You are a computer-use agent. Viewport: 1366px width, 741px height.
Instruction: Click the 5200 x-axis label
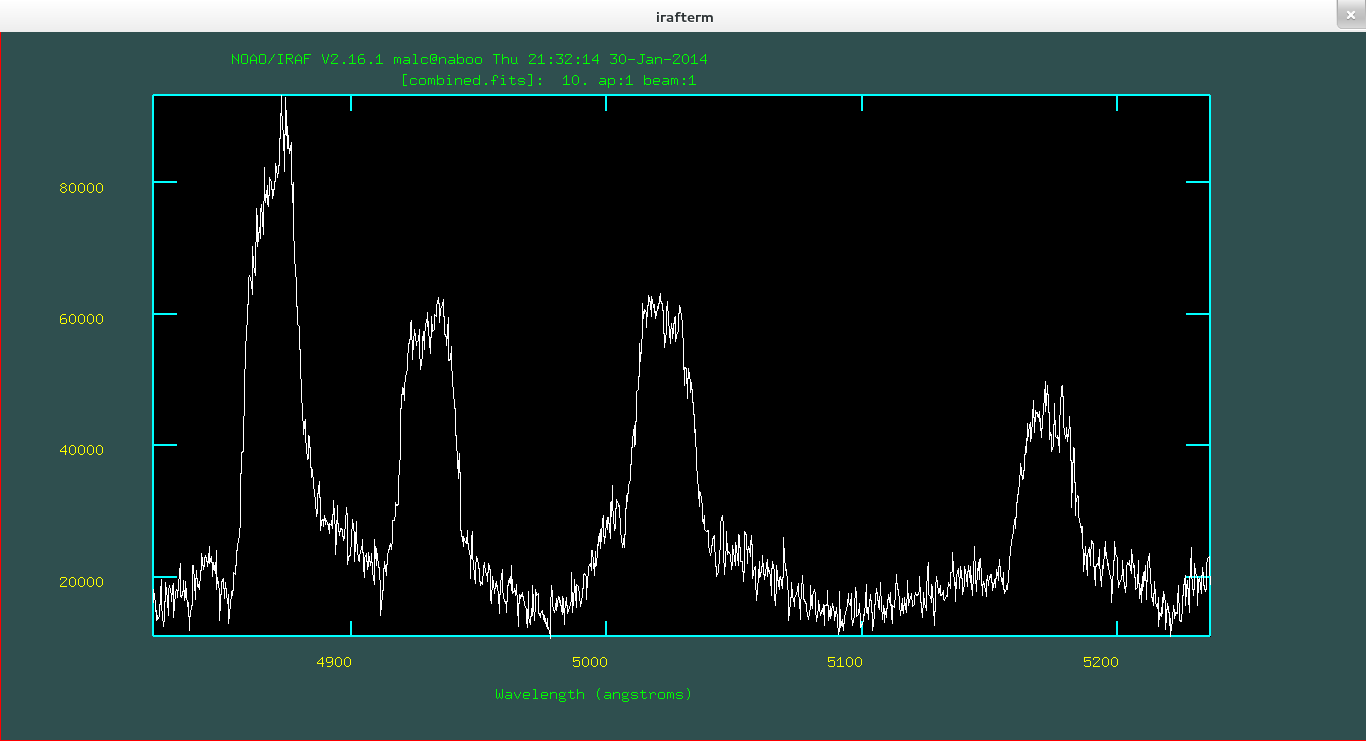point(1100,662)
